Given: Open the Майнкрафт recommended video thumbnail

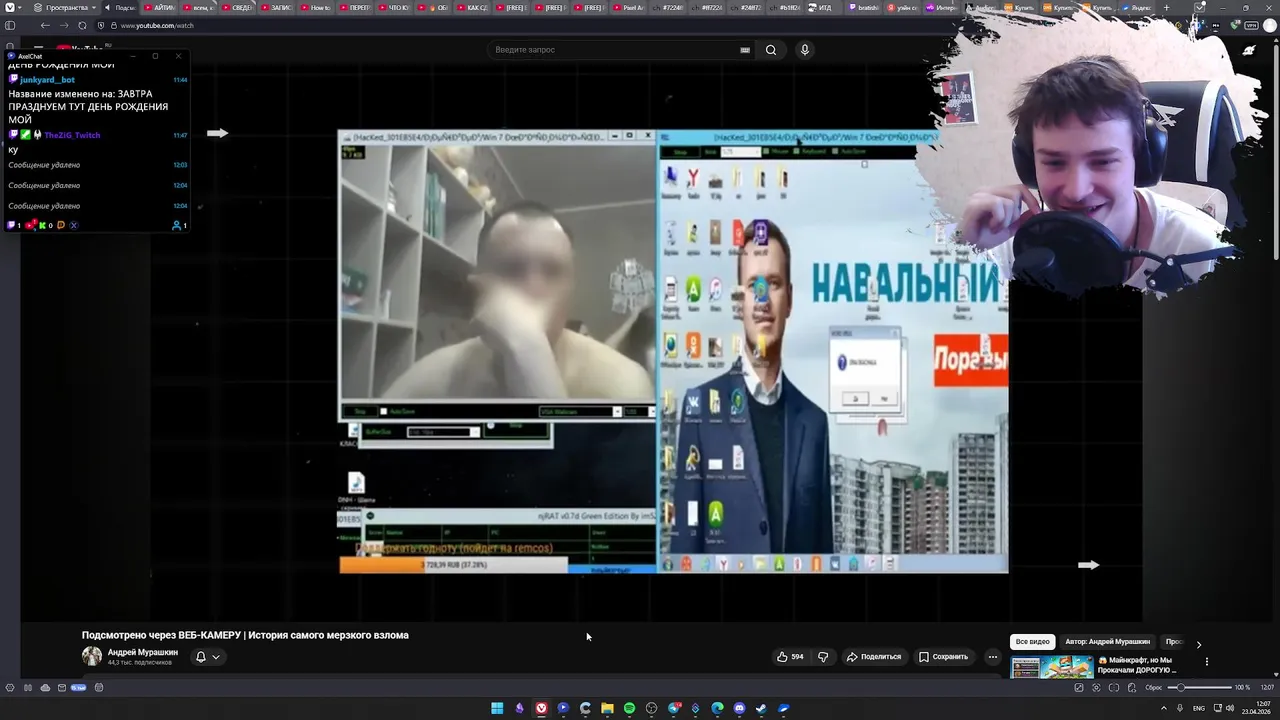Looking at the screenshot, I should pos(1052,666).
